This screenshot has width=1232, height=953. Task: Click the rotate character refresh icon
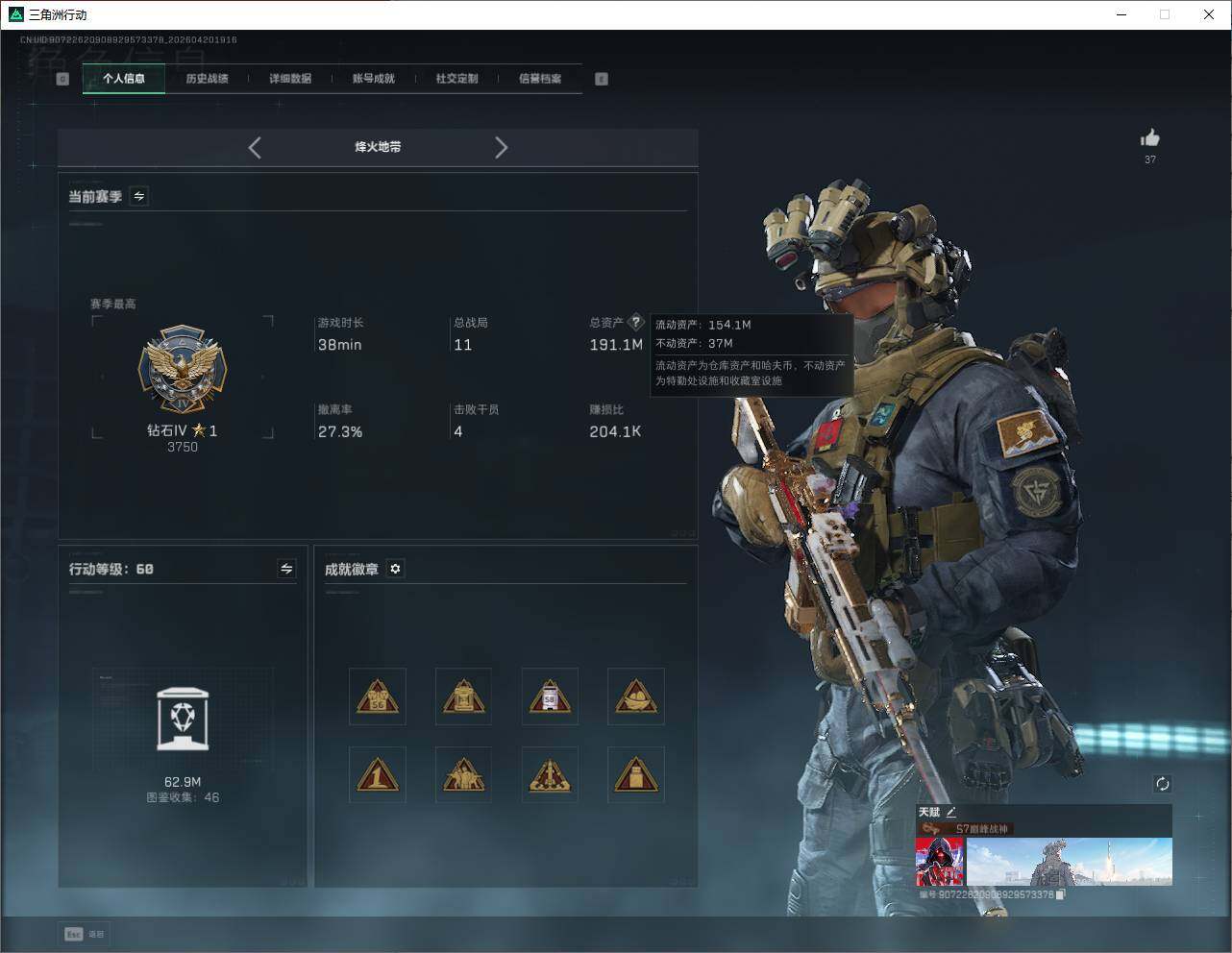coord(1162,784)
